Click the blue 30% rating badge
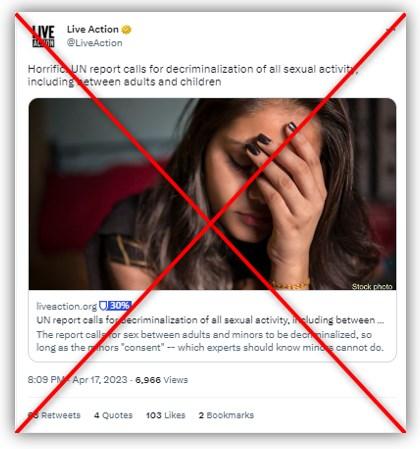Screen dimensions: 420x449 pyautogui.click(x=120, y=305)
